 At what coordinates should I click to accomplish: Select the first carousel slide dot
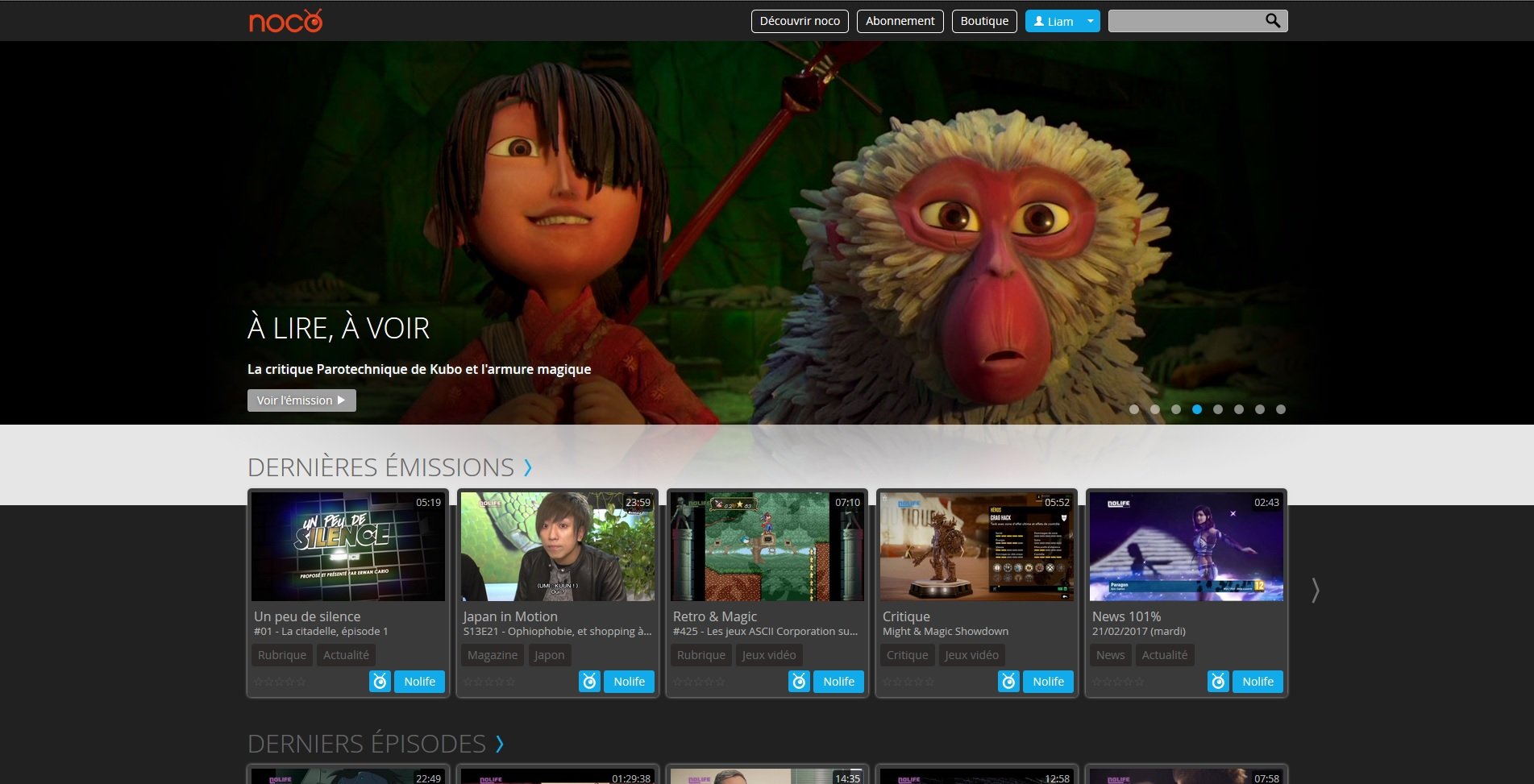1134,409
